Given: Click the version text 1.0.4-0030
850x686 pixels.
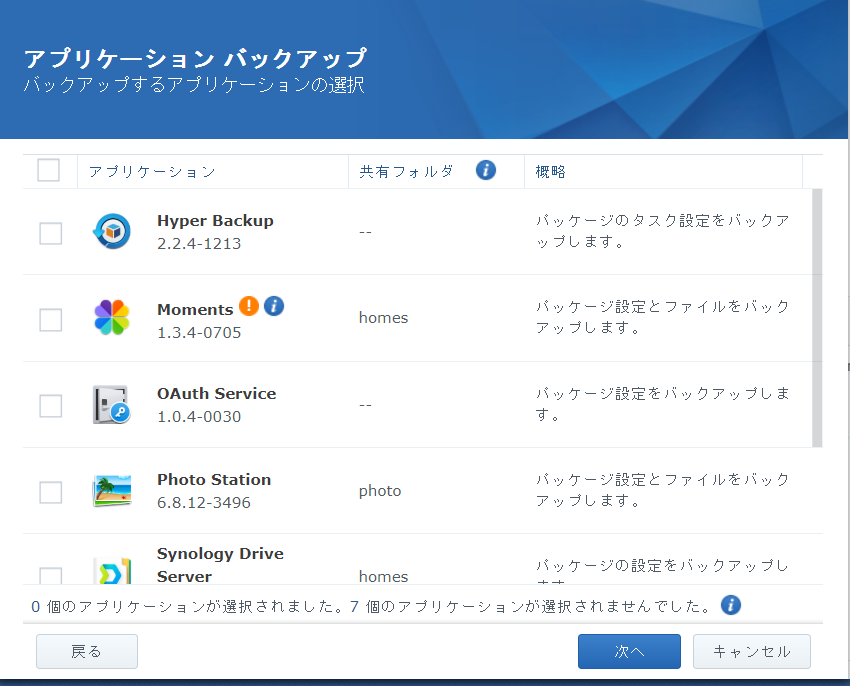Looking at the screenshot, I should click(199, 416).
